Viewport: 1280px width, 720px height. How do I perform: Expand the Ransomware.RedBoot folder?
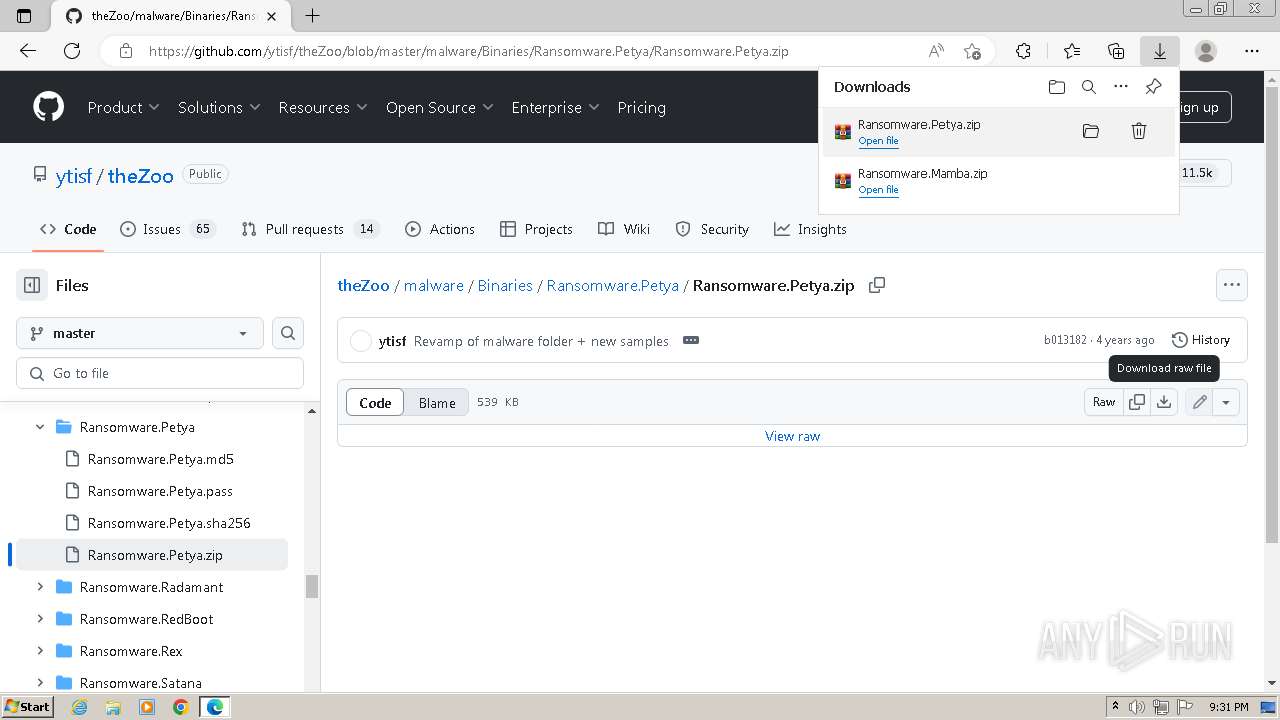coord(40,619)
